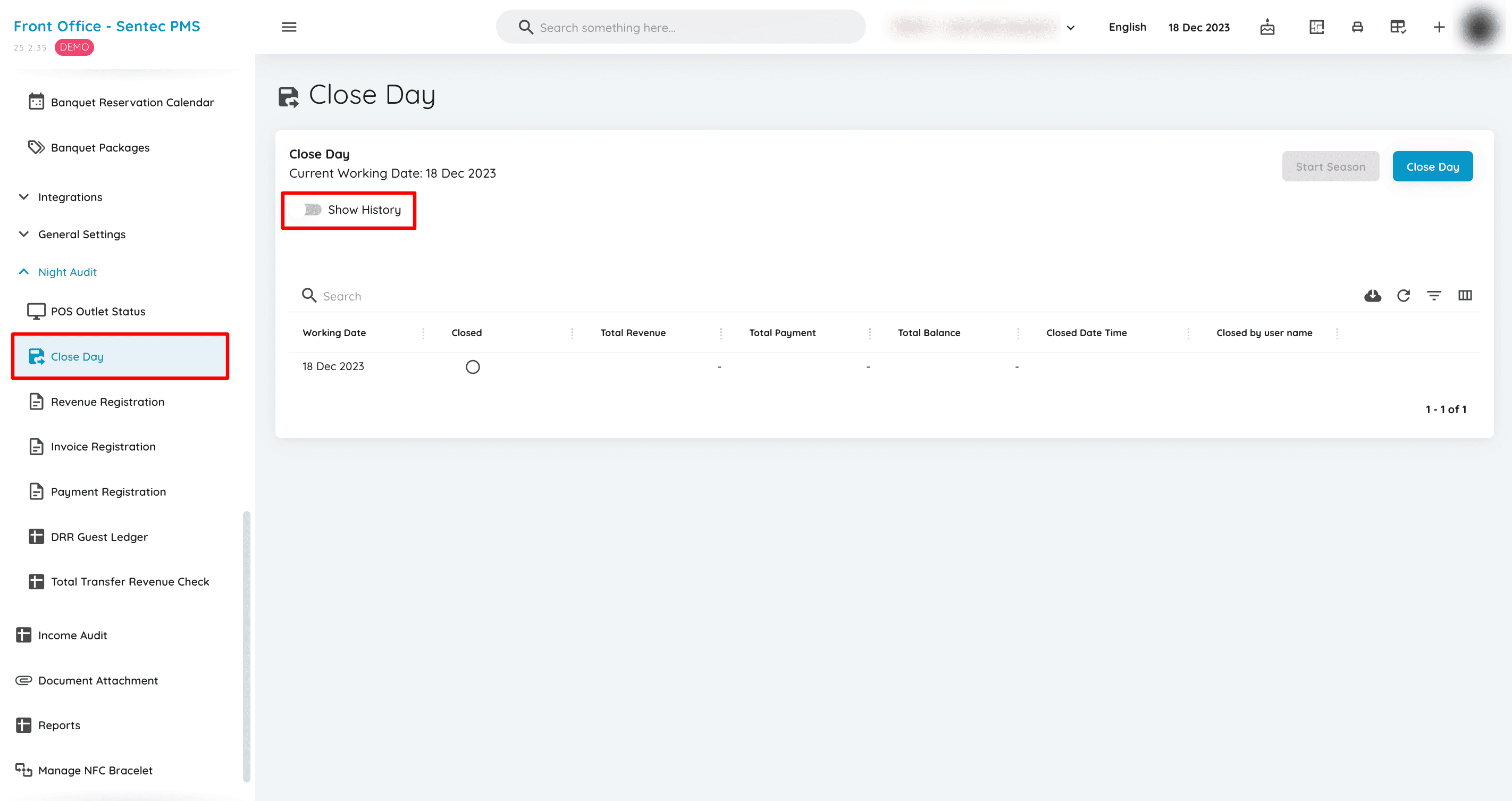Click the cloud download export icon
The height and width of the screenshot is (801, 1512).
click(x=1372, y=295)
